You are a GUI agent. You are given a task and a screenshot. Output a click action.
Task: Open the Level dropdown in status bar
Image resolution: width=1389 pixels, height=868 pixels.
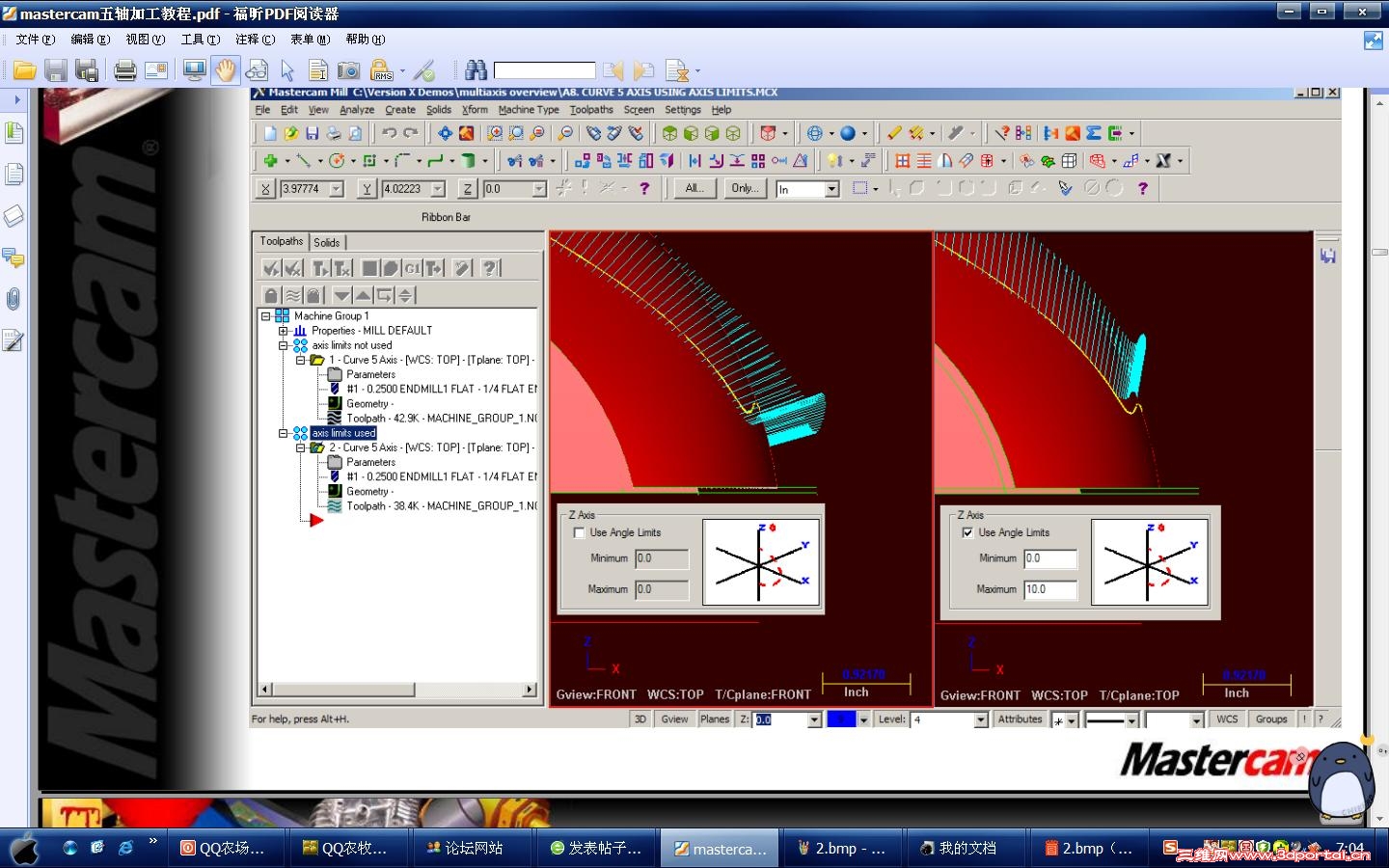pyautogui.click(x=981, y=719)
